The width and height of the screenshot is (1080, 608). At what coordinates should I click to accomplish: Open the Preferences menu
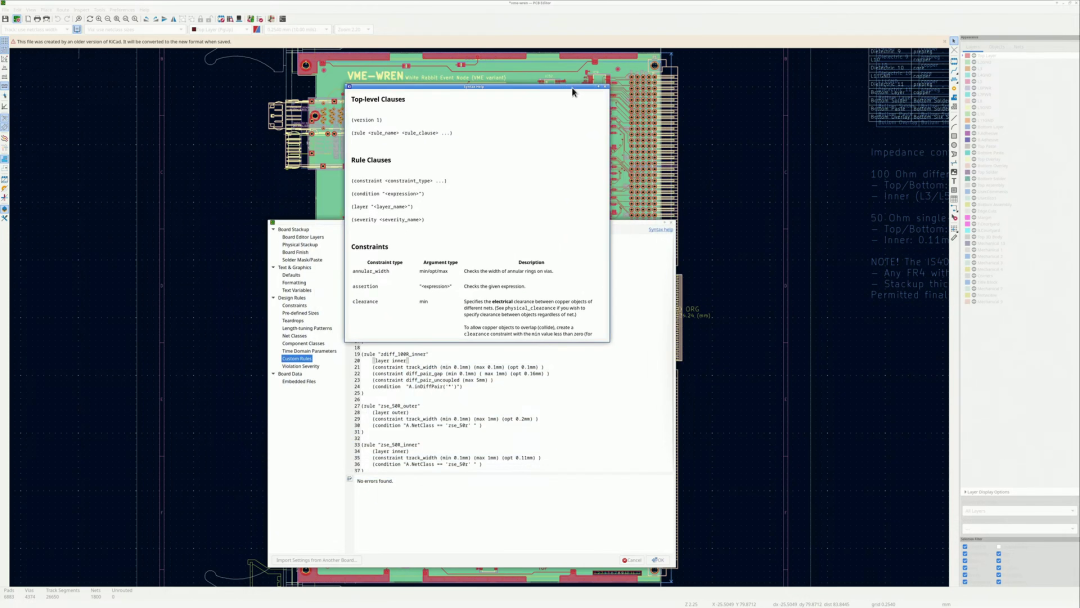(122, 10)
